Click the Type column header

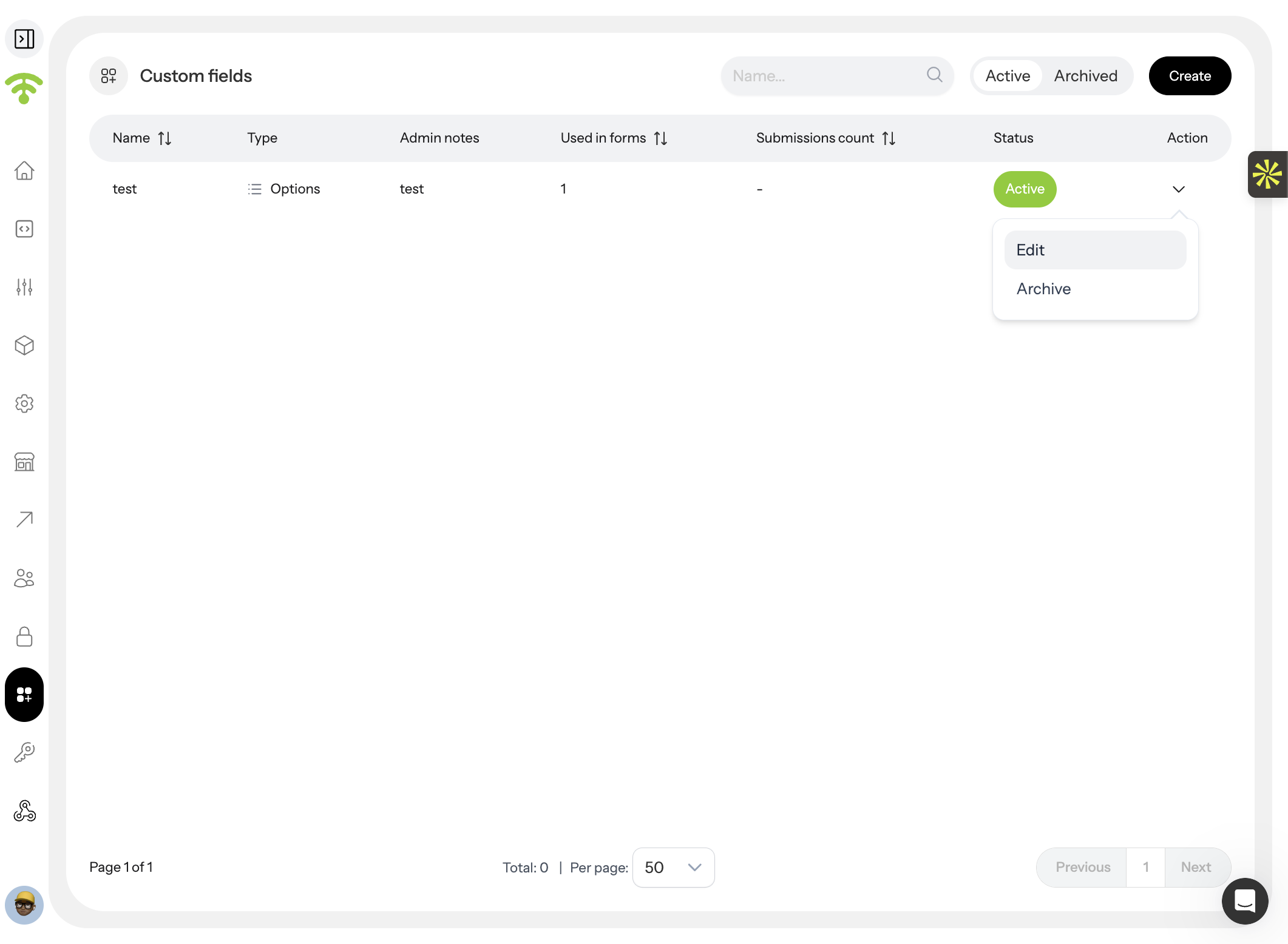(262, 138)
